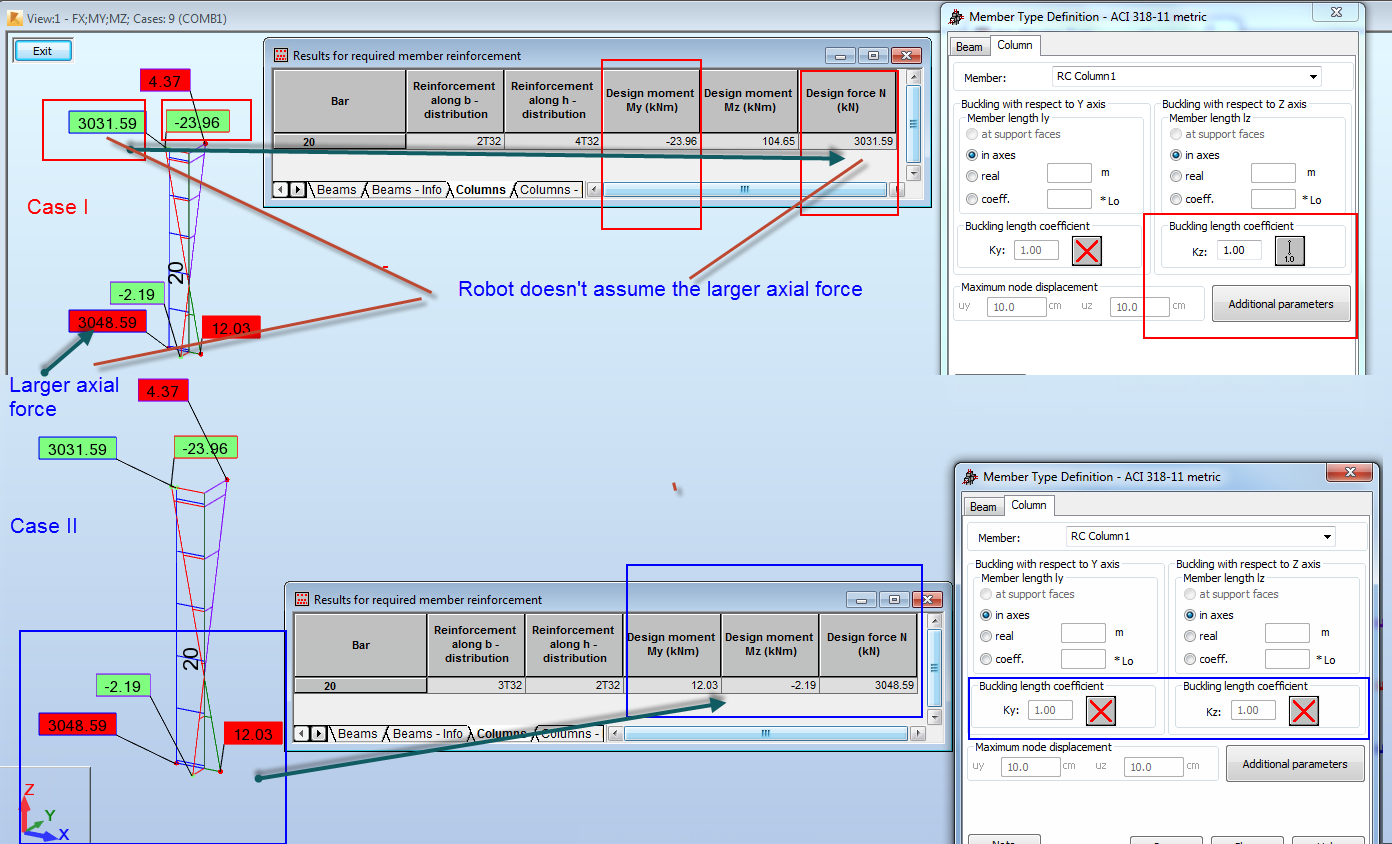Click the Exit button in the view window
Image resolution: width=1392 pixels, height=844 pixels.
coord(42,49)
